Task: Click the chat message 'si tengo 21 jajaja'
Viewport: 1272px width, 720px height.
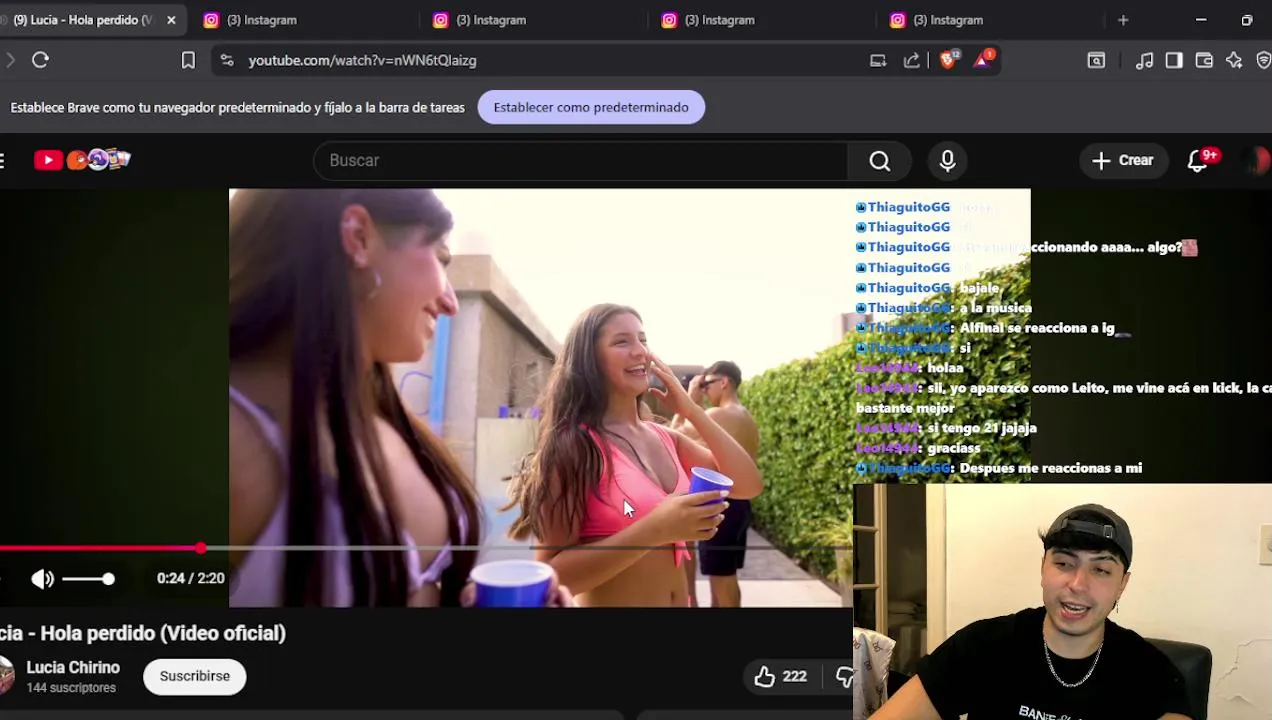Action: pyautogui.click(x=982, y=428)
